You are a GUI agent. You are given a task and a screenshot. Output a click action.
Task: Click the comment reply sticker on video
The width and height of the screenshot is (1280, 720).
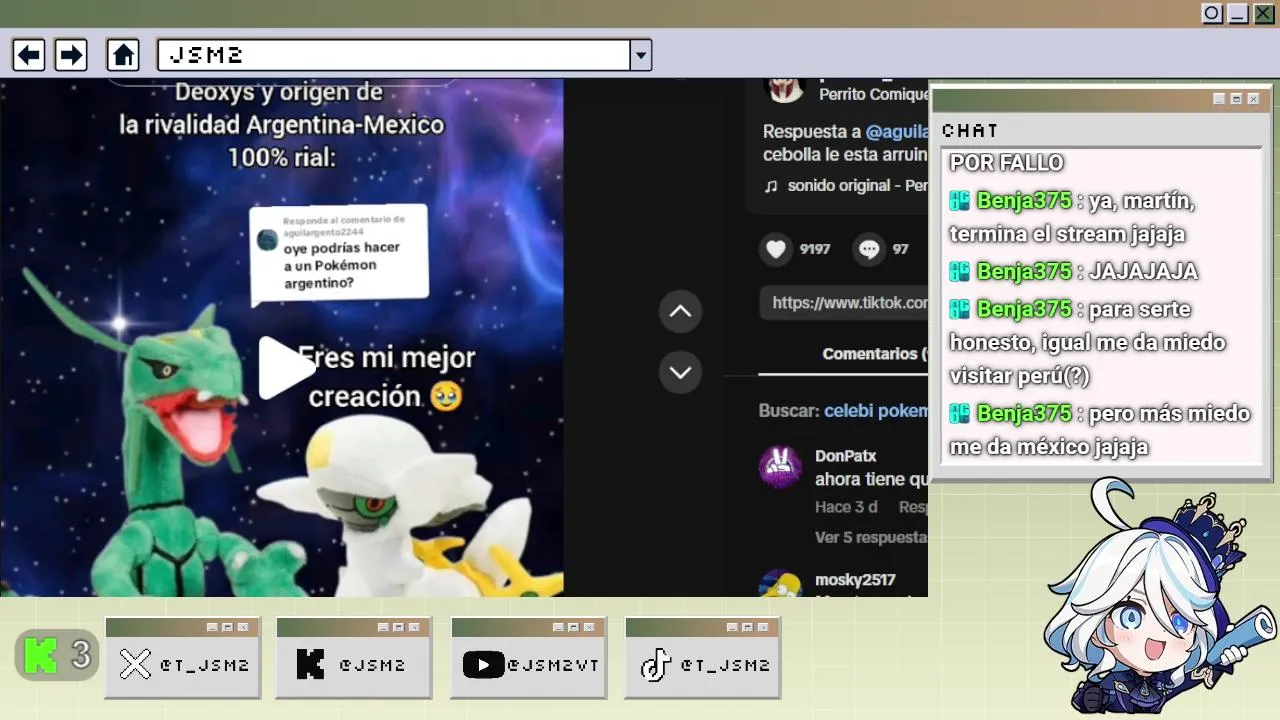pyautogui.click(x=339, y=254)
